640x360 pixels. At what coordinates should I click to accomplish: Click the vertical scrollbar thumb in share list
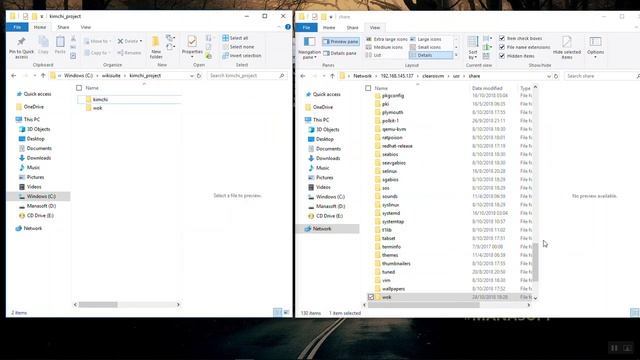(536, 262)
